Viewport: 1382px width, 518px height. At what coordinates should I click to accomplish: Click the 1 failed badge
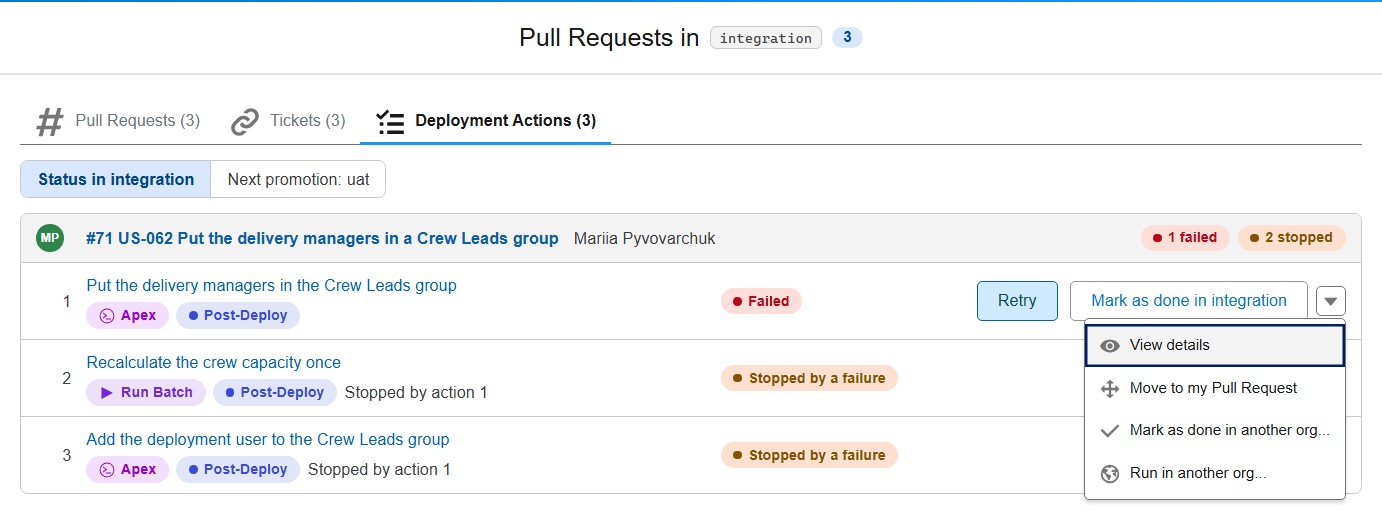coord(1185,238)
